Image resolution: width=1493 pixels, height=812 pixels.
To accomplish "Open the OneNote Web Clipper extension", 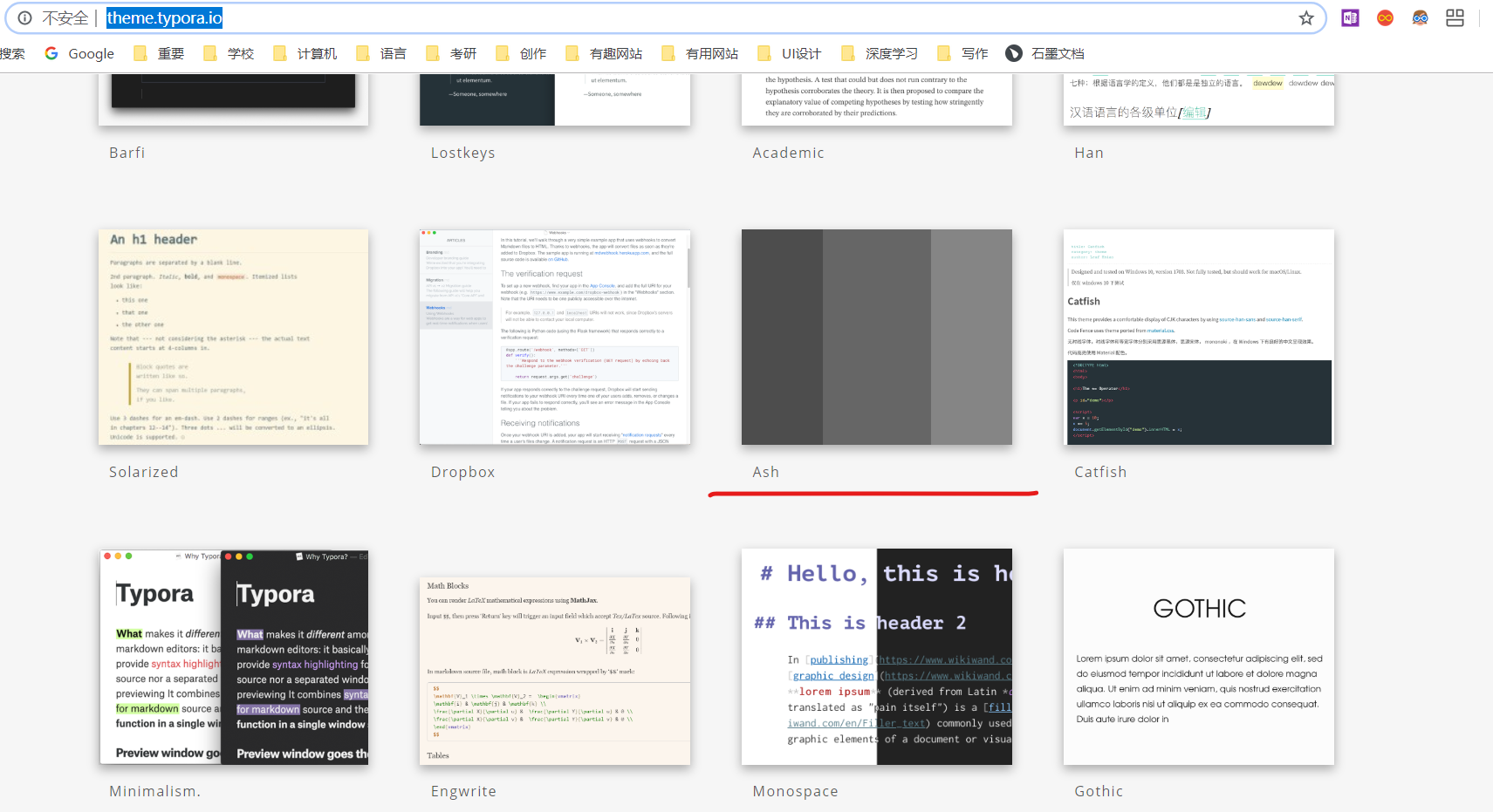I will click(1349, 17).
